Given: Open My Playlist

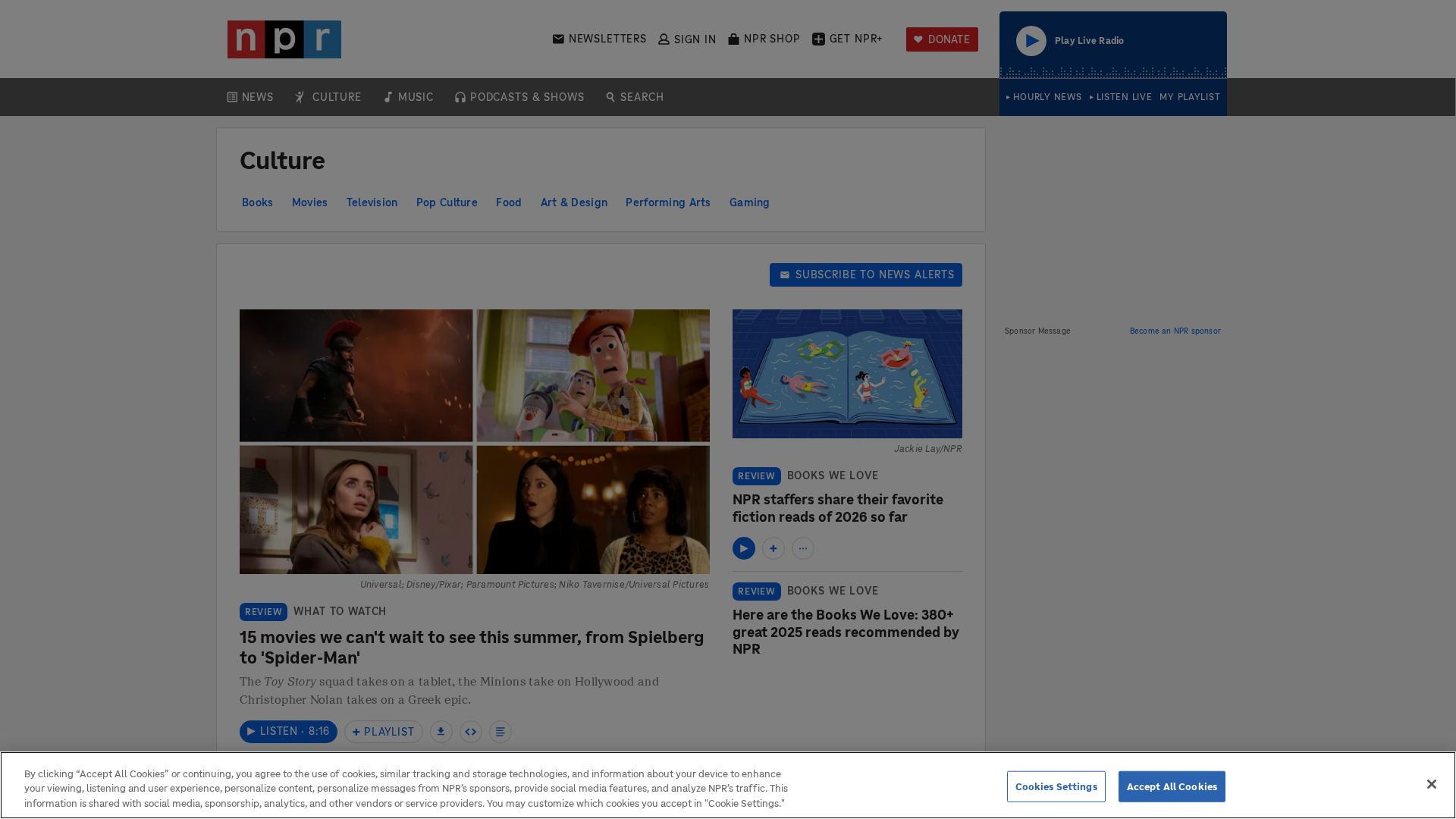Looking at the screenshot, I should tap(1189, 97).
